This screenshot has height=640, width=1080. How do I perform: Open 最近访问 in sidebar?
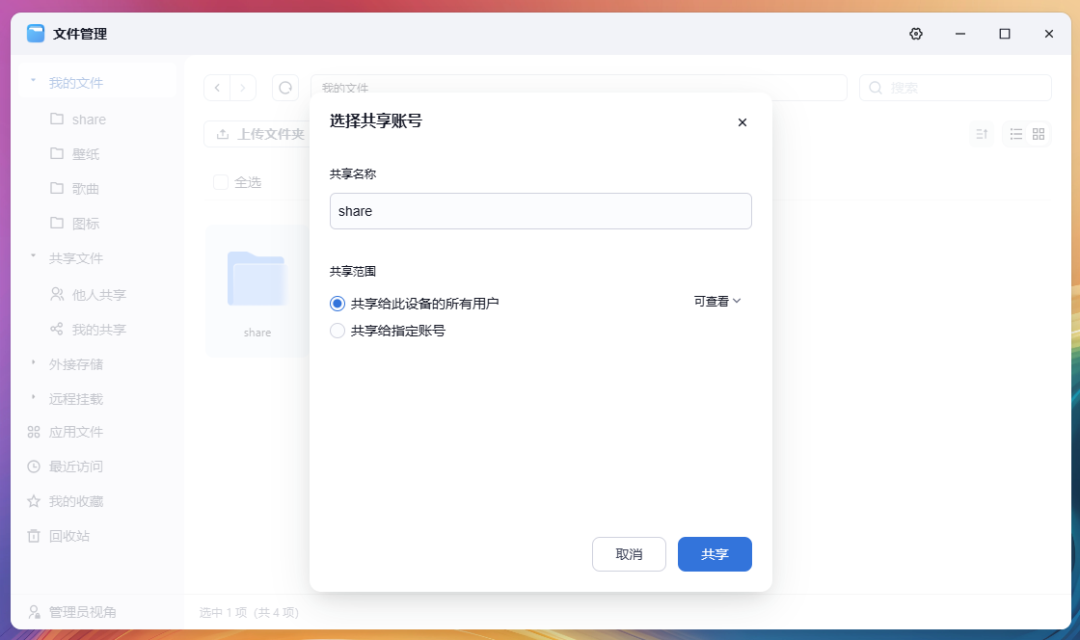(76, 466)
